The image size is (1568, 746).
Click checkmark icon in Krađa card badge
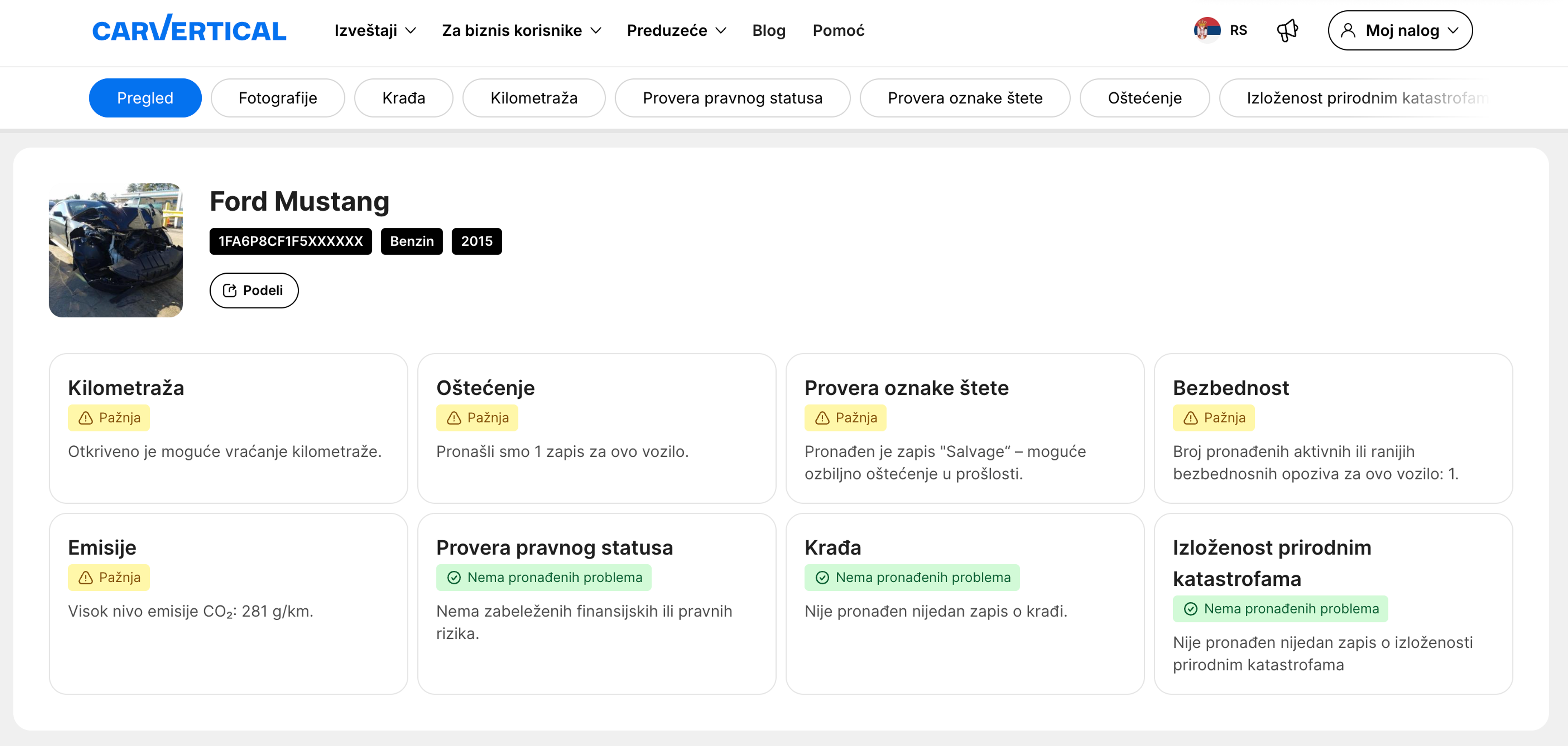click(822, 577)
